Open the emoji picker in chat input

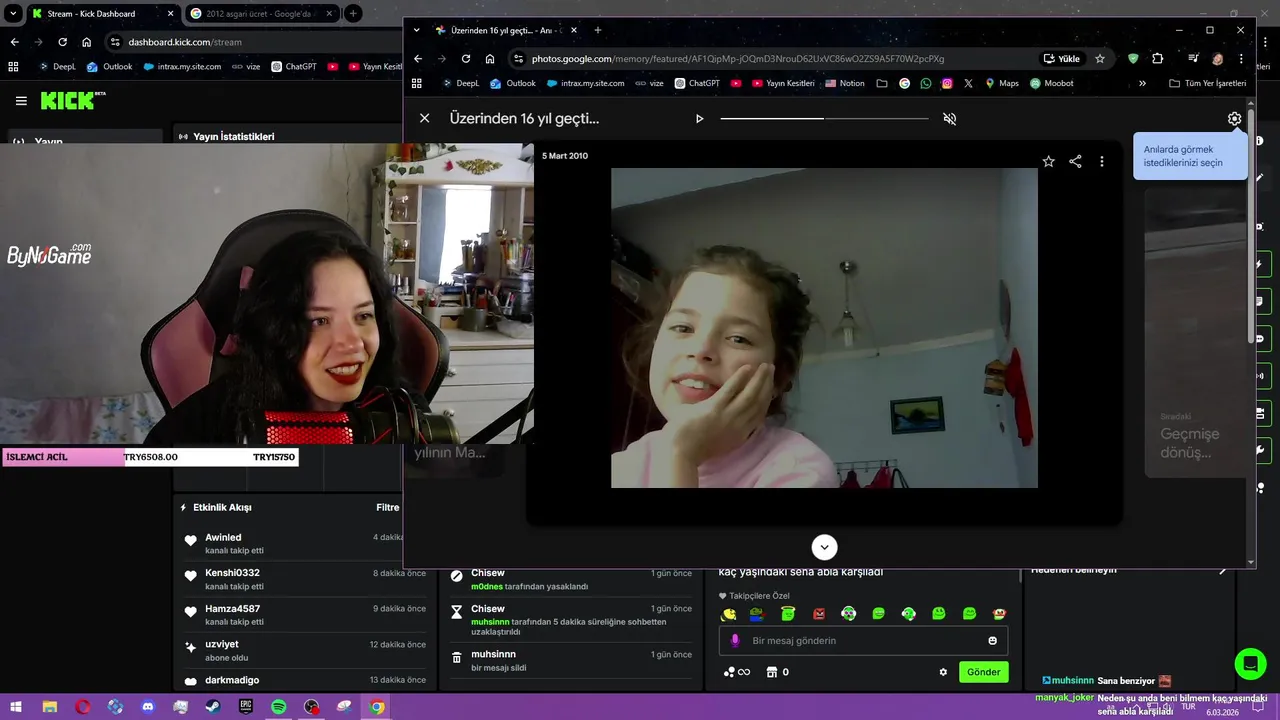coord(993,641)
